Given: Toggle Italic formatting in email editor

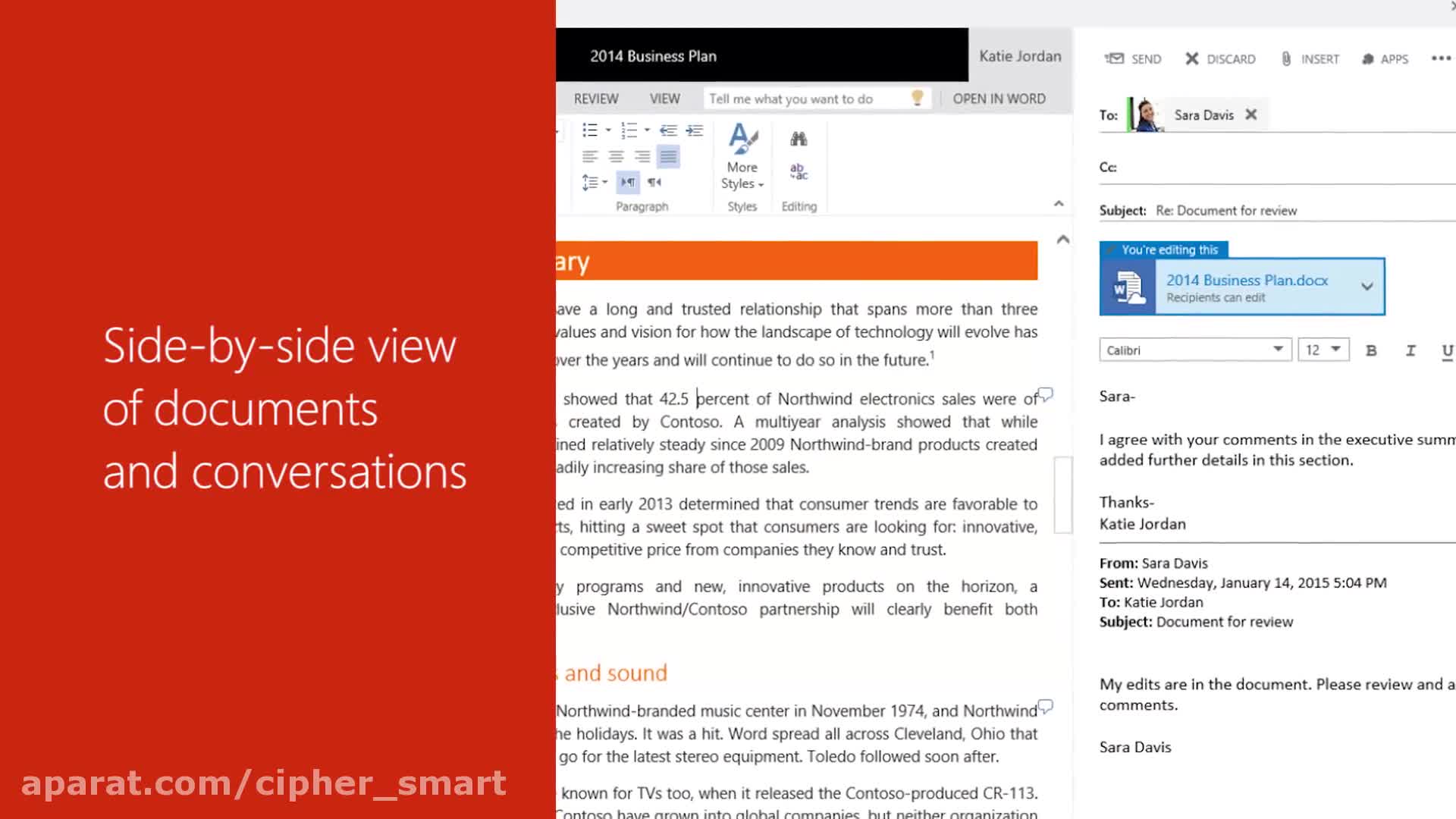Looking at the screenshot, I should coord(1410,350).
